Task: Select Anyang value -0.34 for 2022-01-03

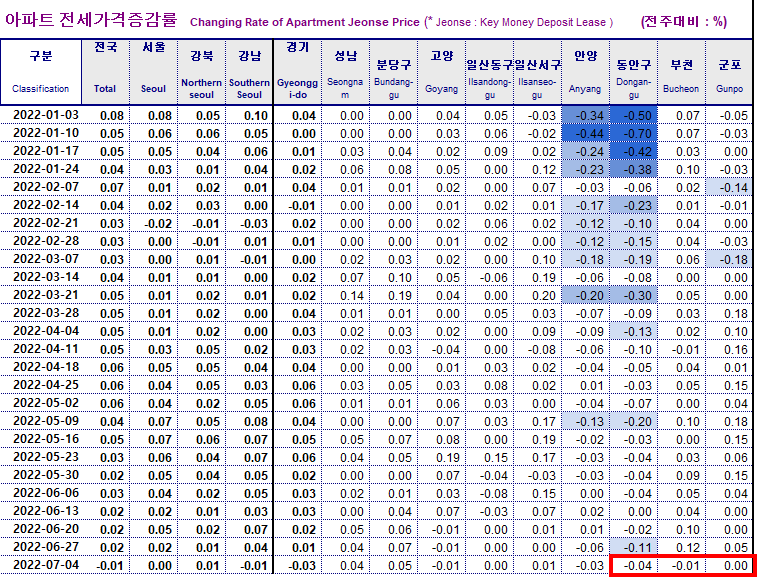Action: click(x=585, y=115)
